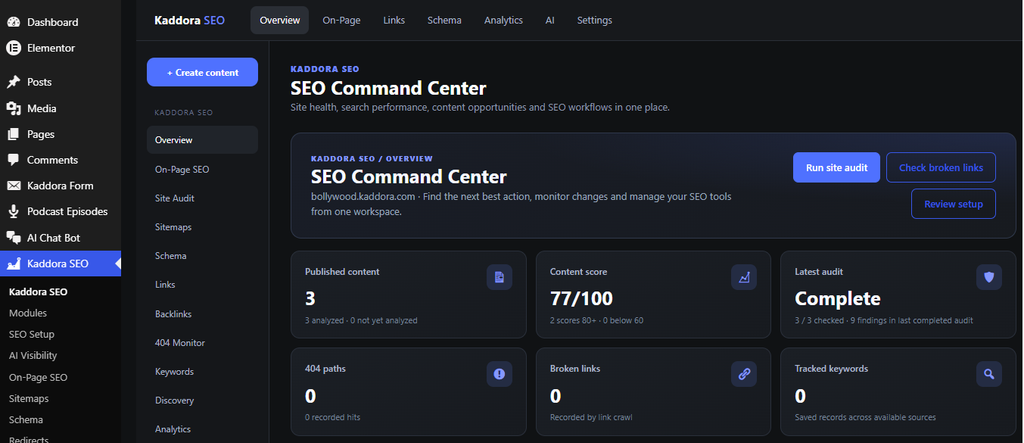Viewport: 1024px width, 443px height.
Task: Click the Content score chart icon
Action: [744, 277]
